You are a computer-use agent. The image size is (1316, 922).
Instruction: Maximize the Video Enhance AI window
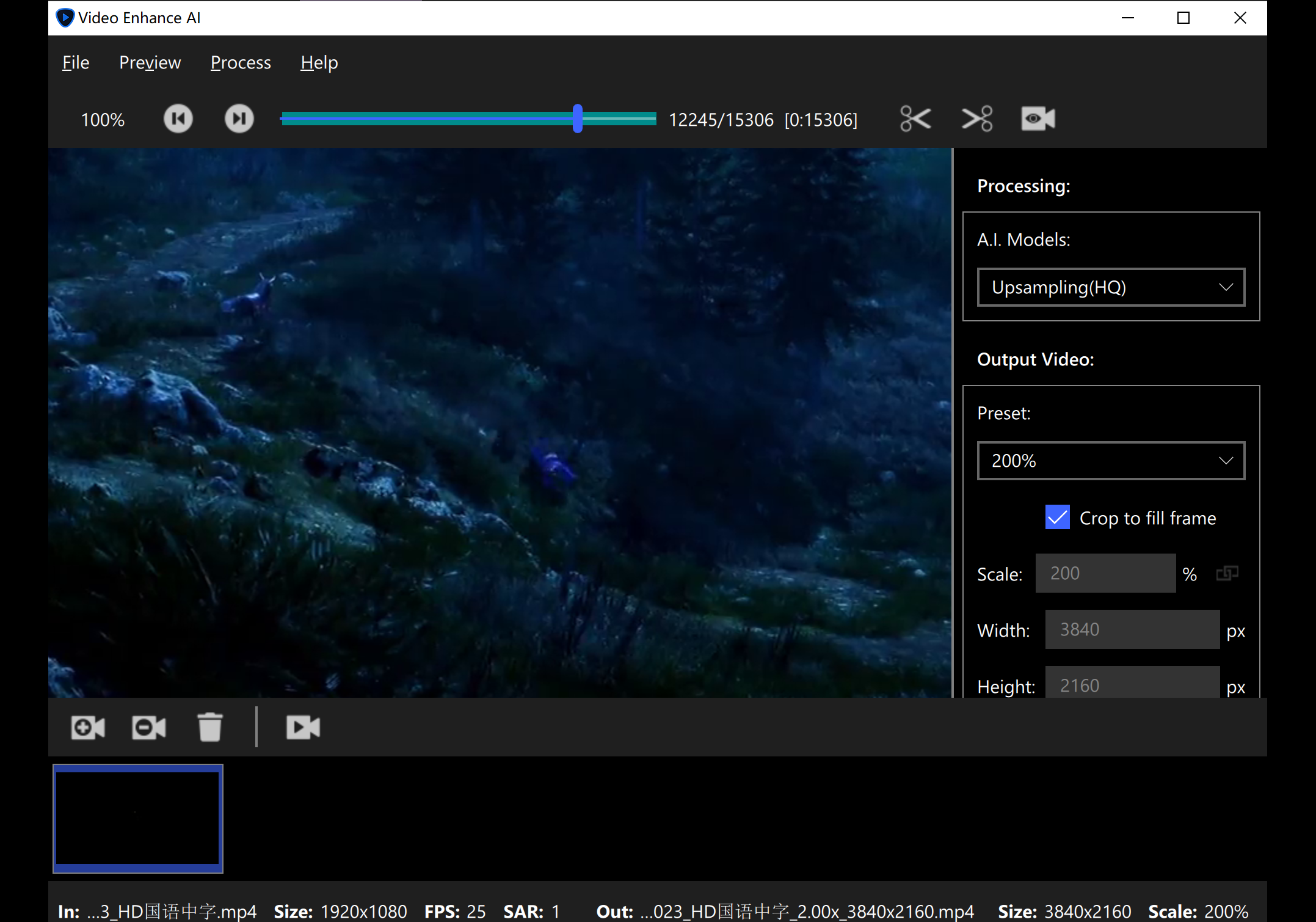point(1183,18)
